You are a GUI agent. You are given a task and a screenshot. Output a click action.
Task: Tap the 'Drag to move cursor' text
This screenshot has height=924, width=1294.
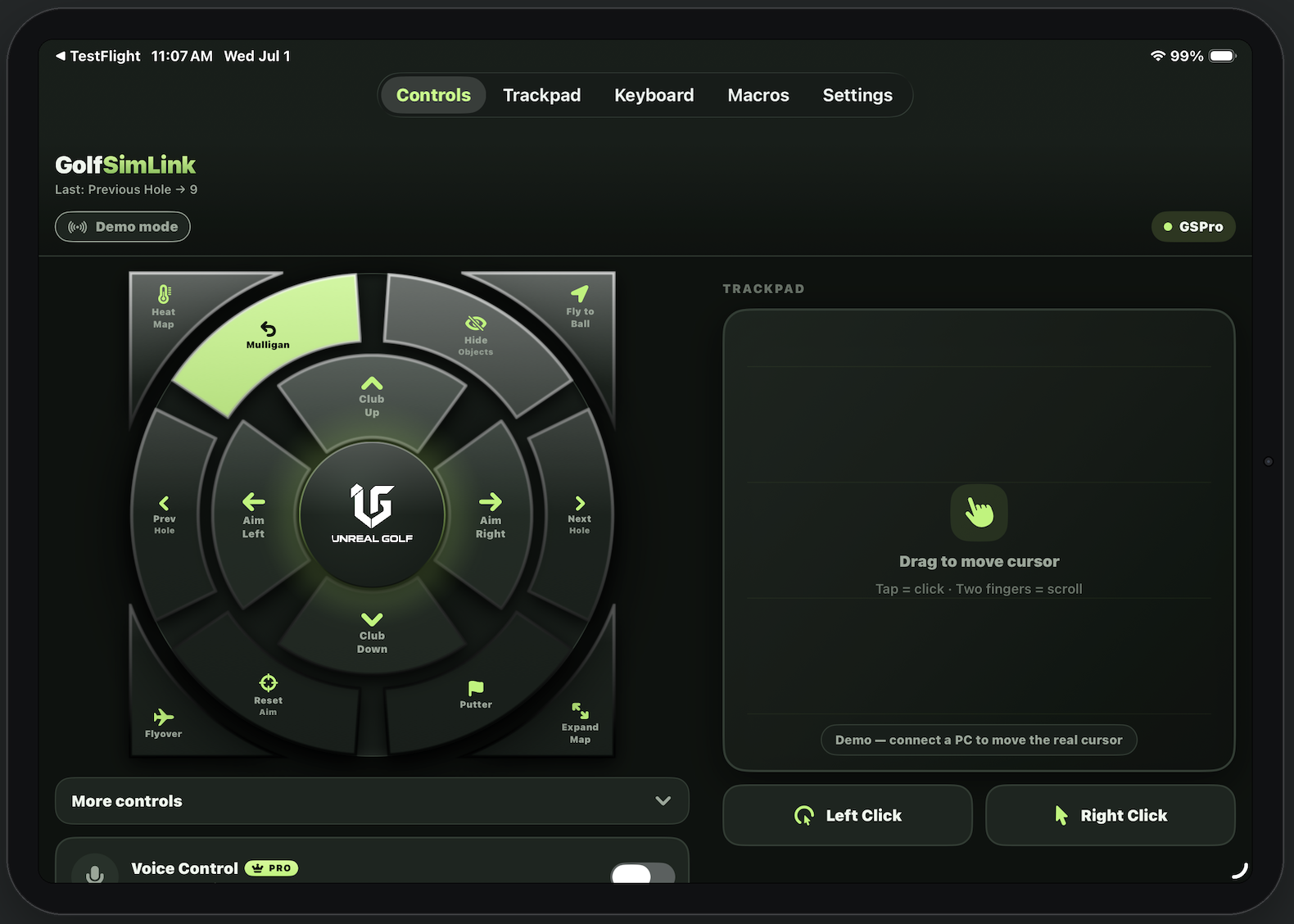click(x=979, y=561)
